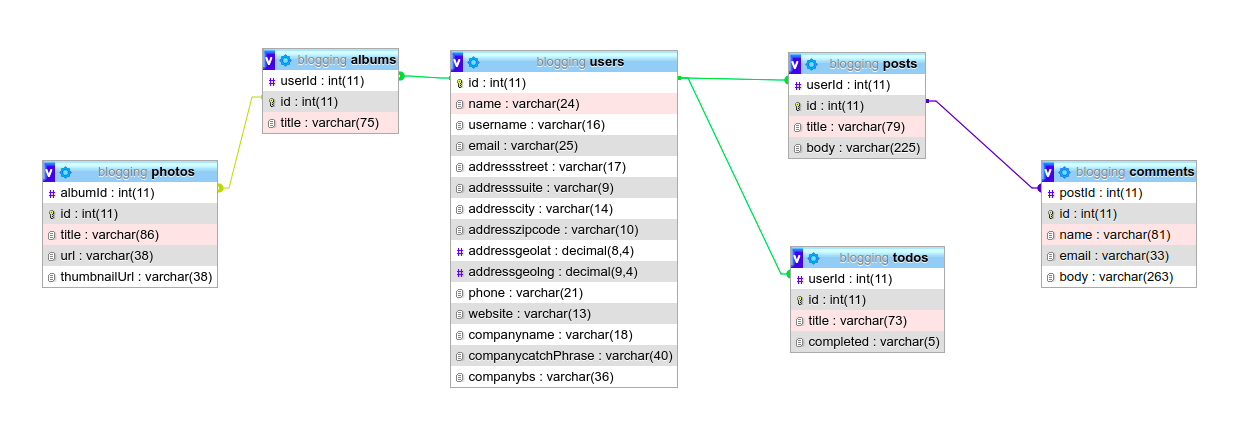Toggle the V button on comments table
The width and height of the screenshot is (1240, 438).
[1049, 172]
